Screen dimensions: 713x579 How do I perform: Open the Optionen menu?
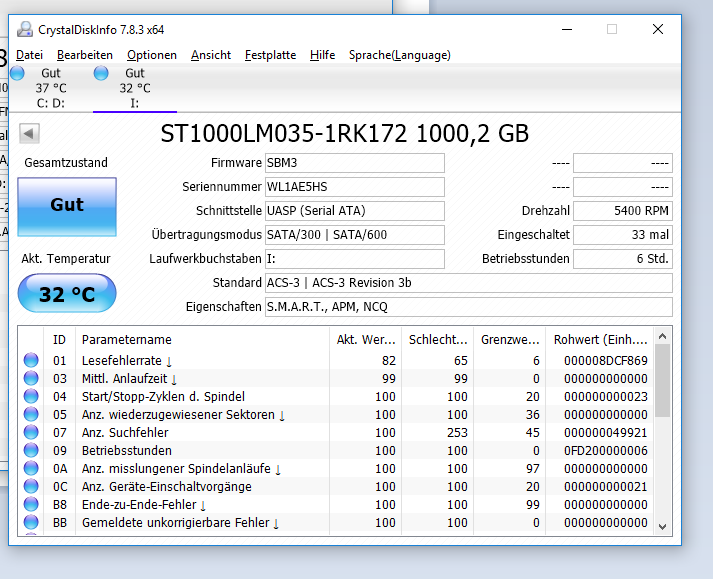[152, 55]
